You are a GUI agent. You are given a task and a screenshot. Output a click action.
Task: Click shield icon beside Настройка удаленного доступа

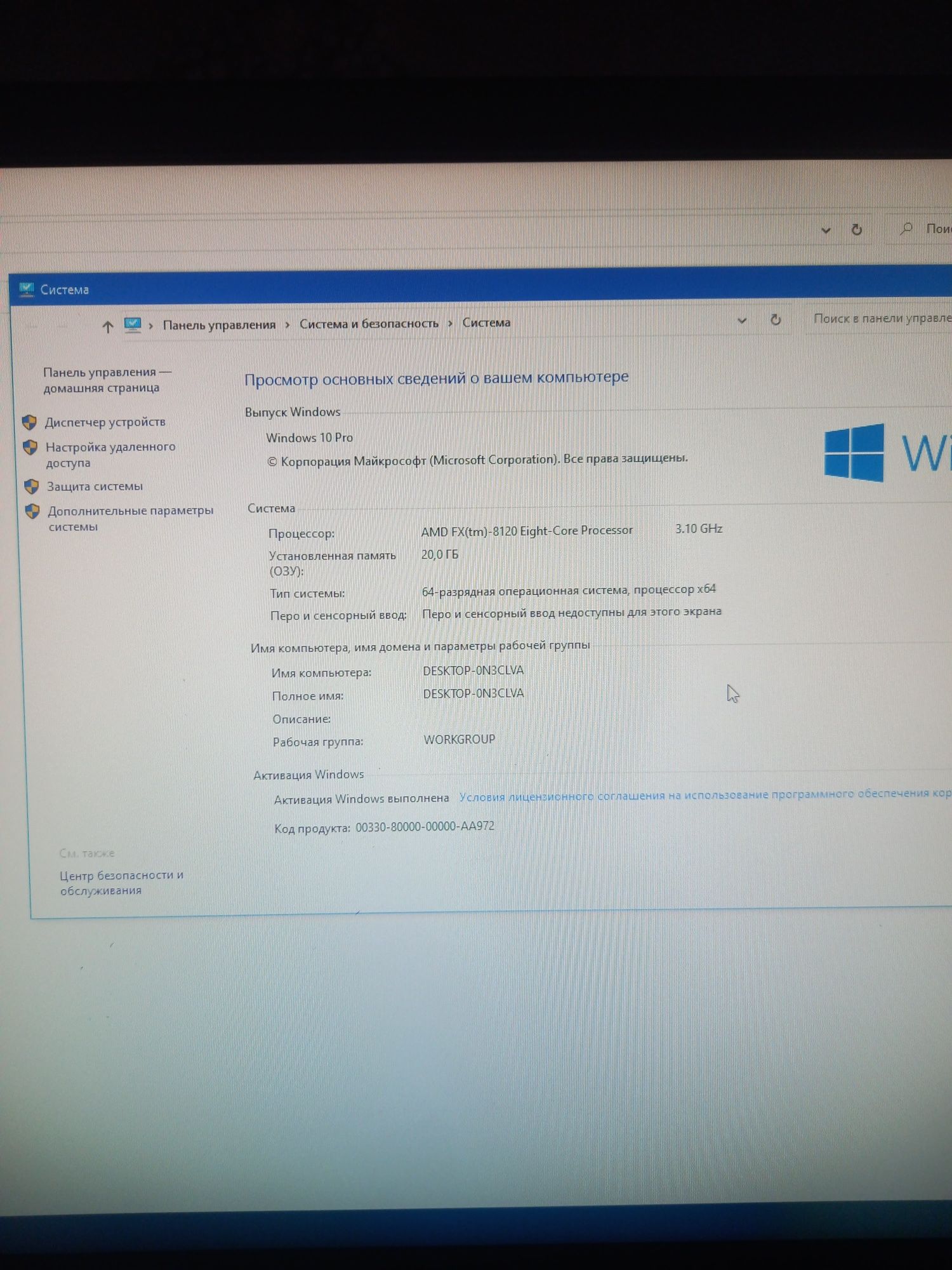[30, 448]
